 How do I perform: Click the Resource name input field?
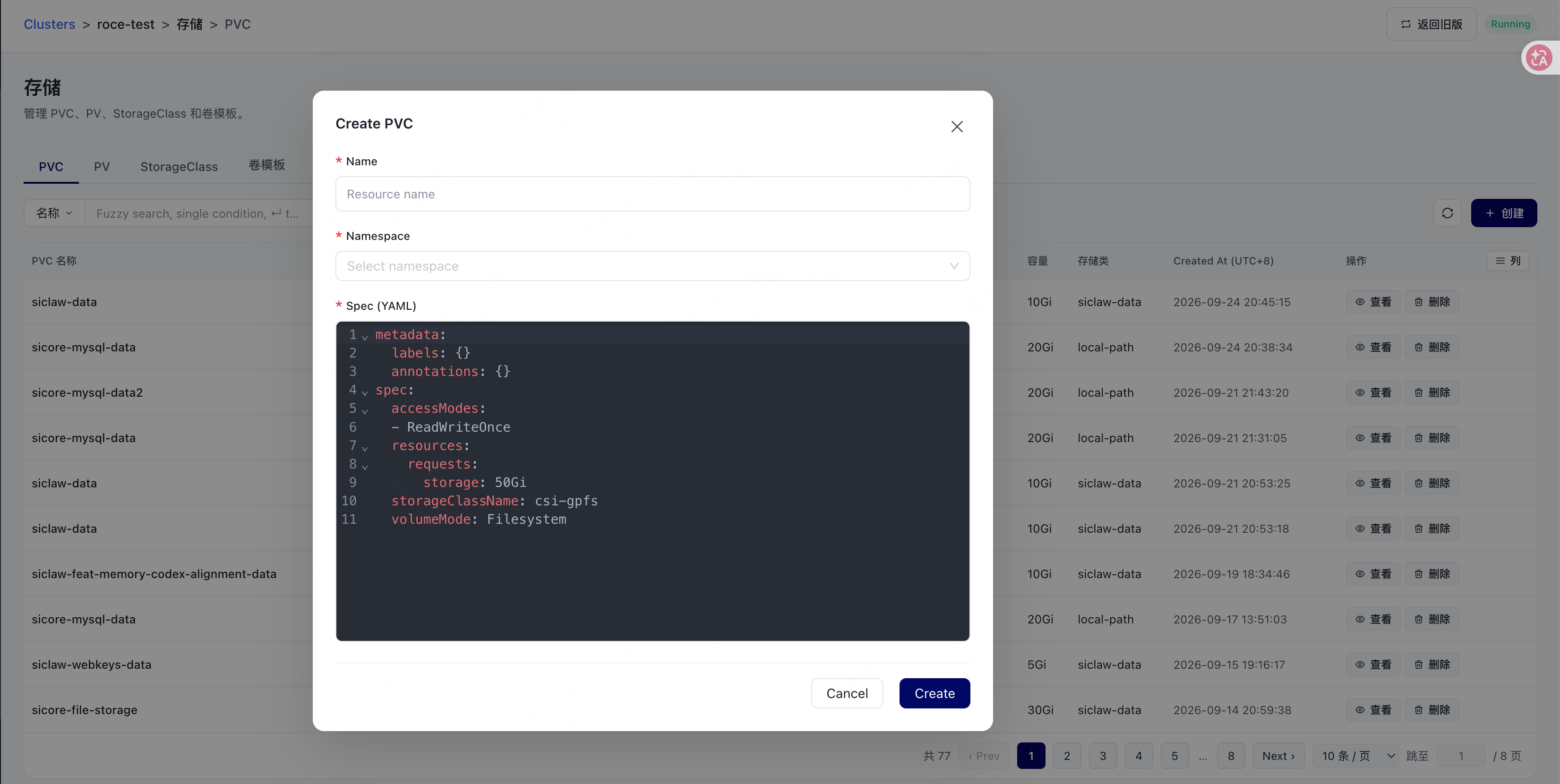coord(652,194)
